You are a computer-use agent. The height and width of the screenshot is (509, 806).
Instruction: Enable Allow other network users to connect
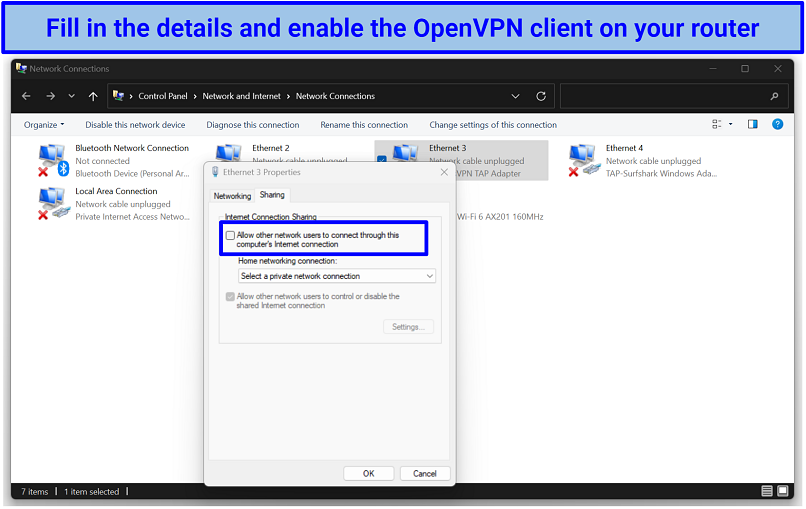(230, 235)
